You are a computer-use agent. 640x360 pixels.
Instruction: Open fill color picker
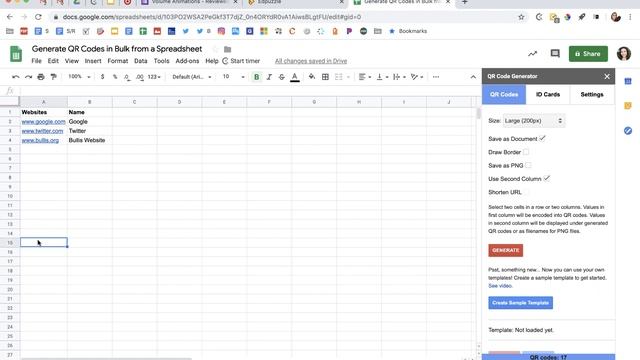(312, 77)
